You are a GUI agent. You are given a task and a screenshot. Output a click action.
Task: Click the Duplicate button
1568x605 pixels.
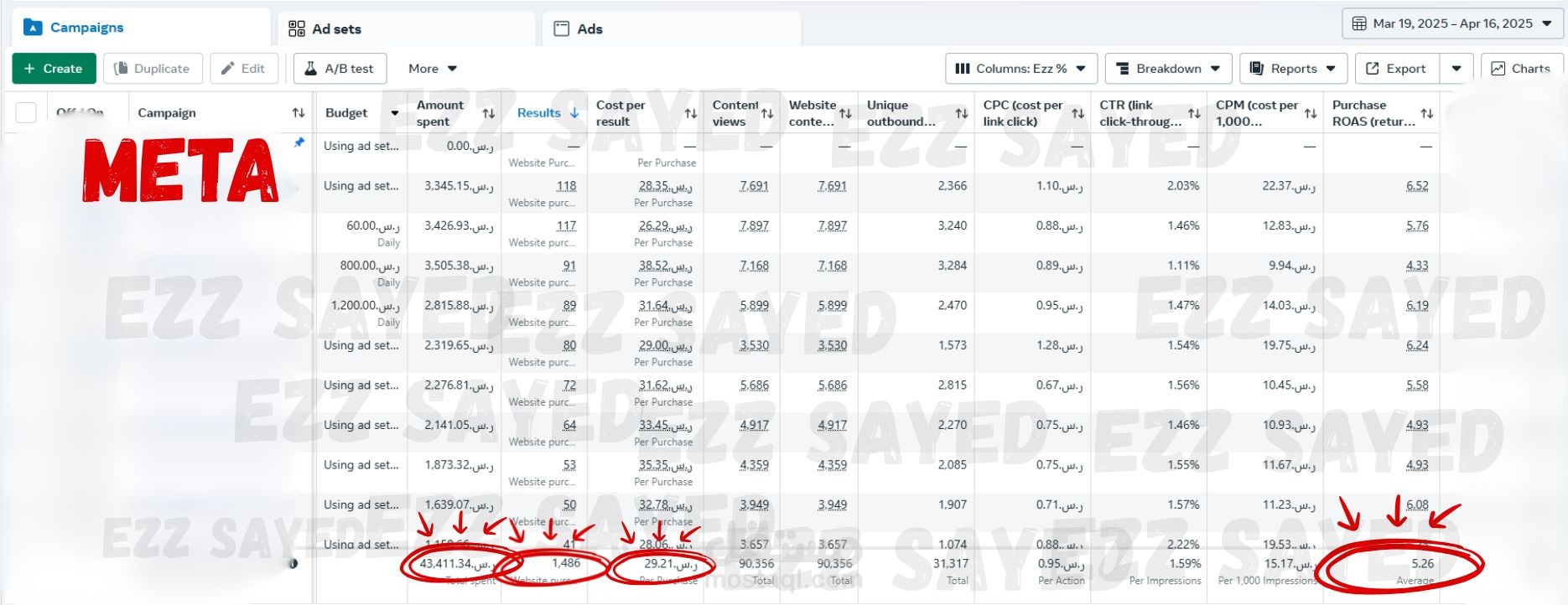153,69
